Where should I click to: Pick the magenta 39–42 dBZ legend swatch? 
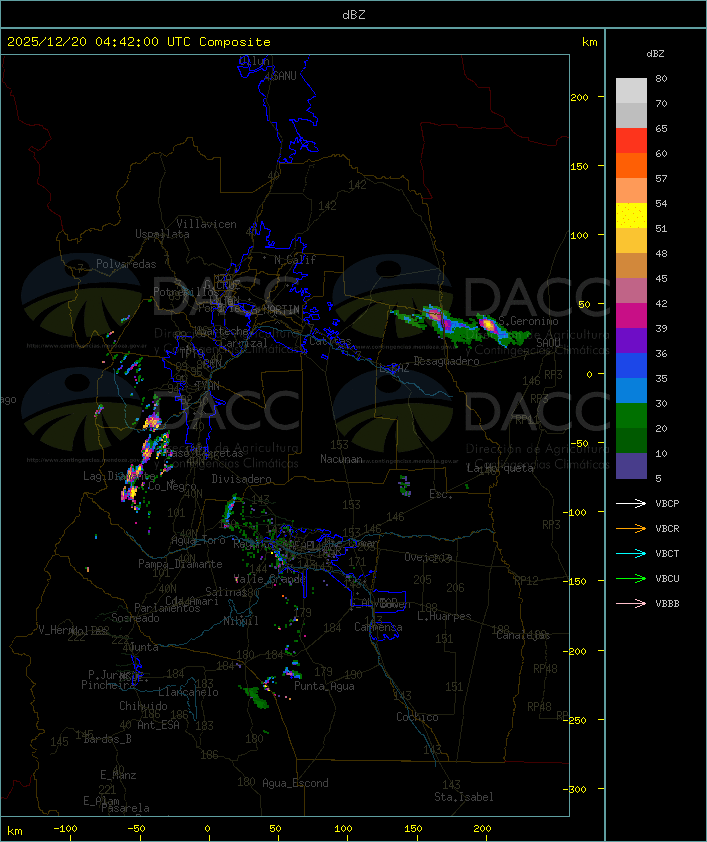(x=631, y=316)
